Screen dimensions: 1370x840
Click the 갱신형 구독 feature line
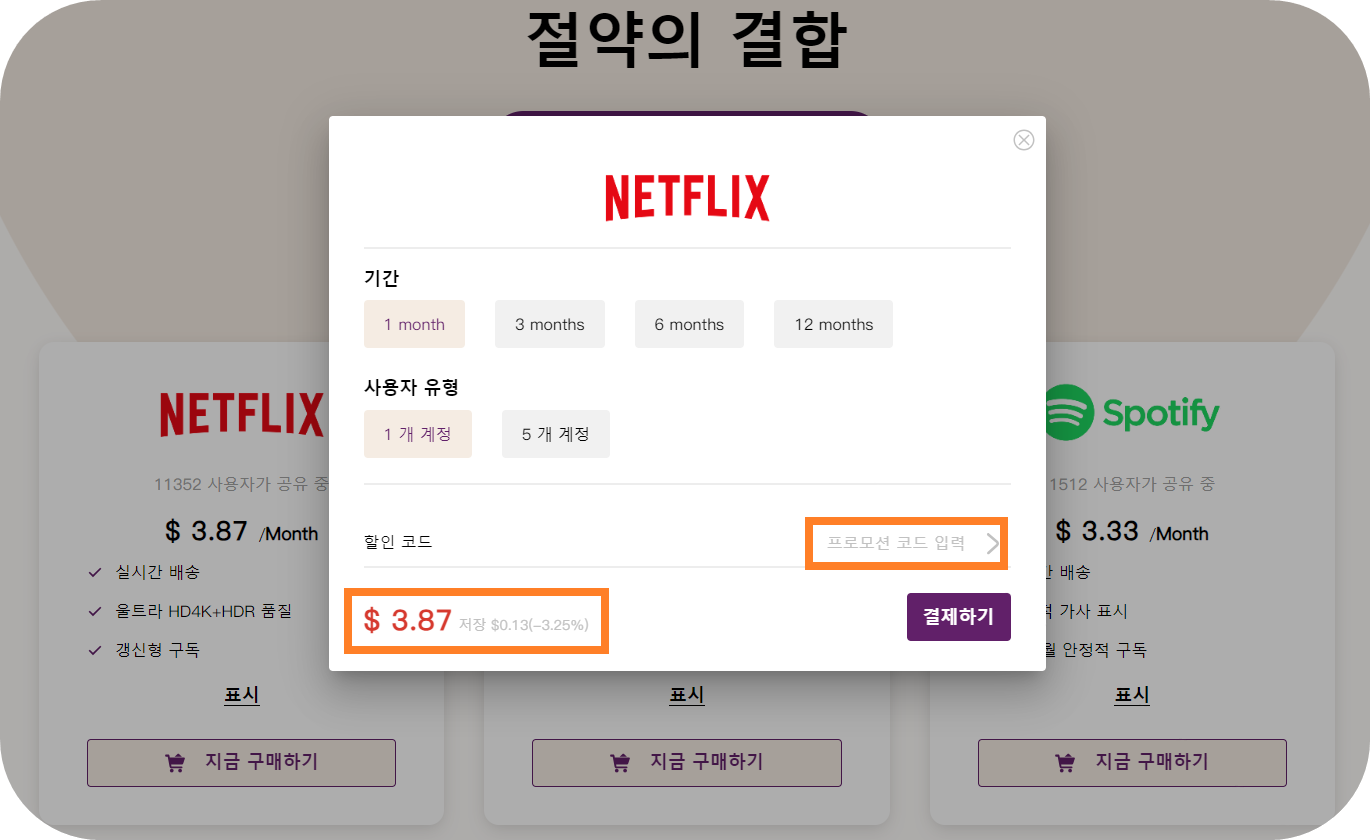pyautogui.click(x=157, y=650)
